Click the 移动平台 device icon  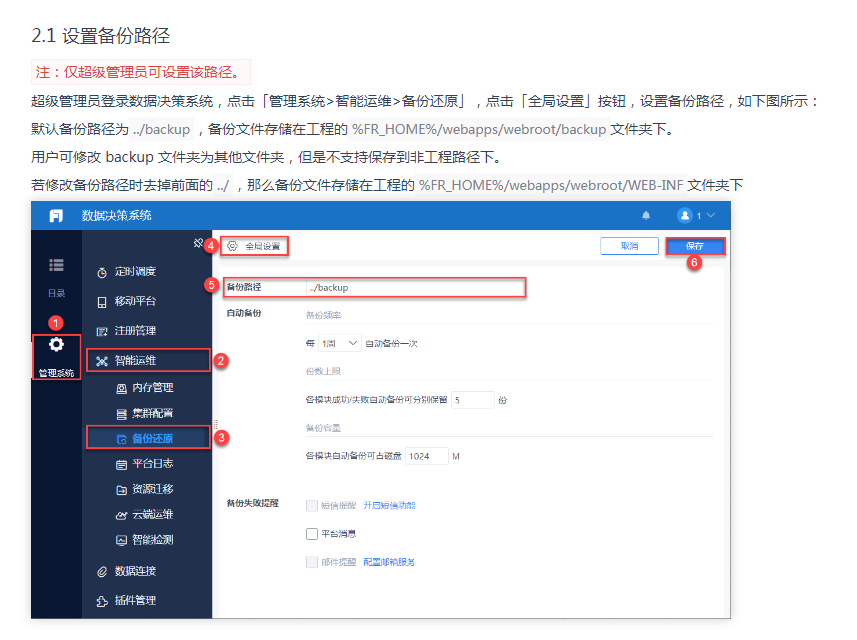pos(102,302)
